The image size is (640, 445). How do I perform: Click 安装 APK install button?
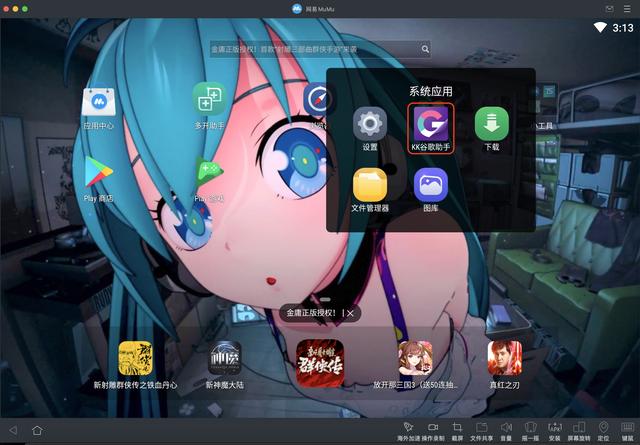(554, 431)
